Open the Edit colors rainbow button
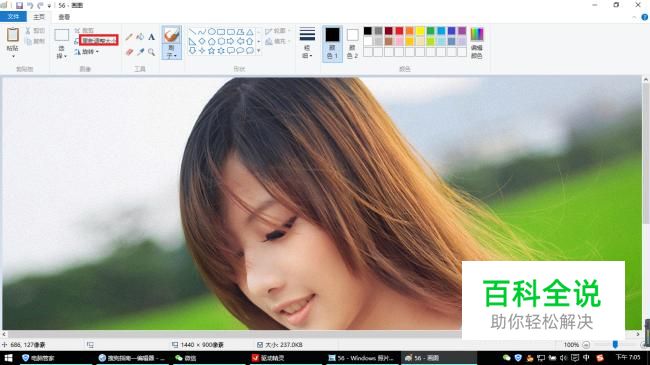 [477, 43]
